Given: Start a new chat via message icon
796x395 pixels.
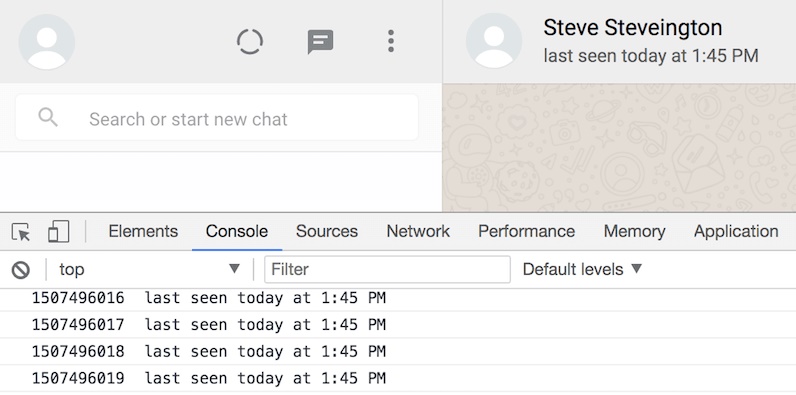Looking at the screenshot, I should point(320,42).
